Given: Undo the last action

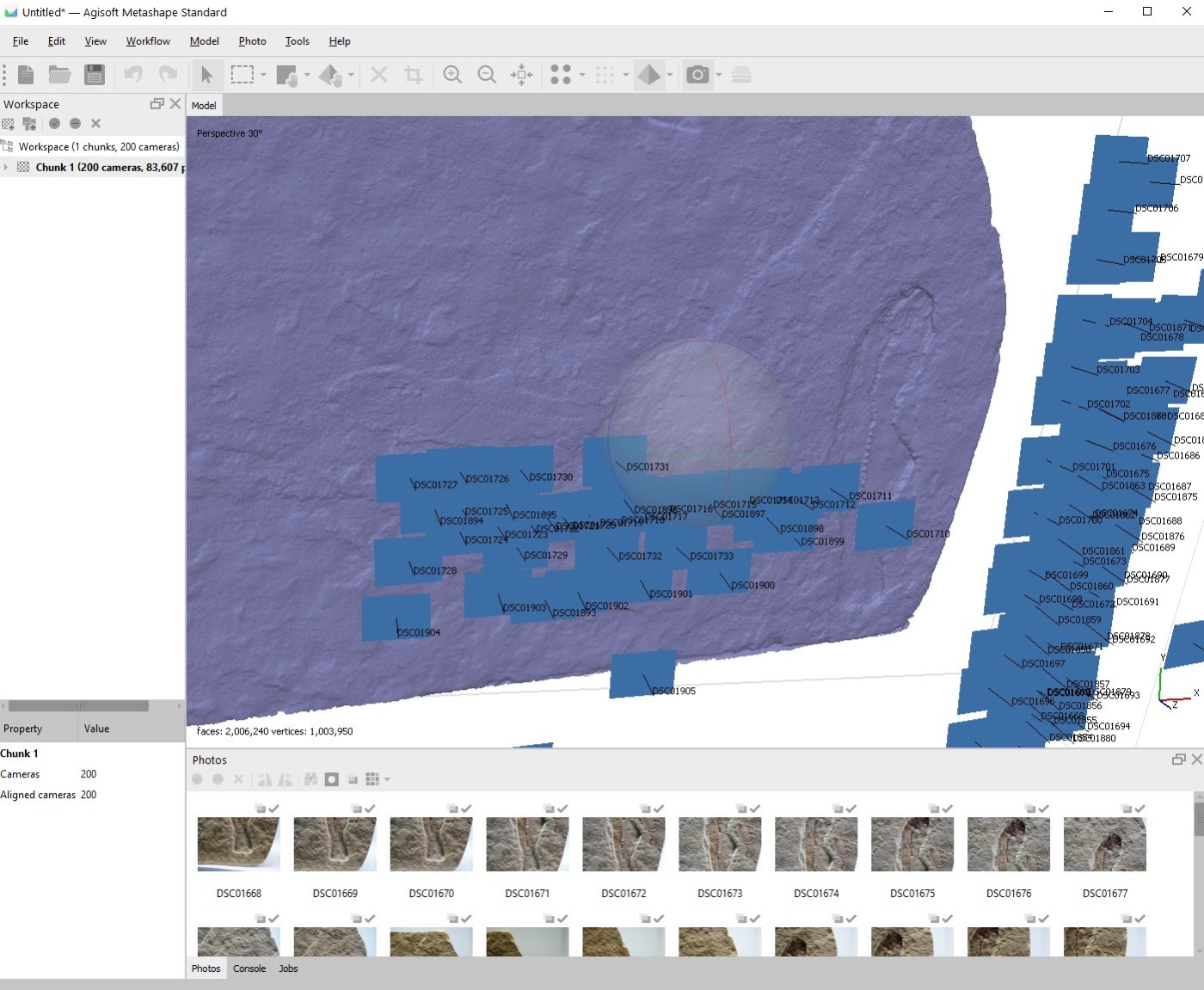Looking at the screenshot, I should 132,75.
